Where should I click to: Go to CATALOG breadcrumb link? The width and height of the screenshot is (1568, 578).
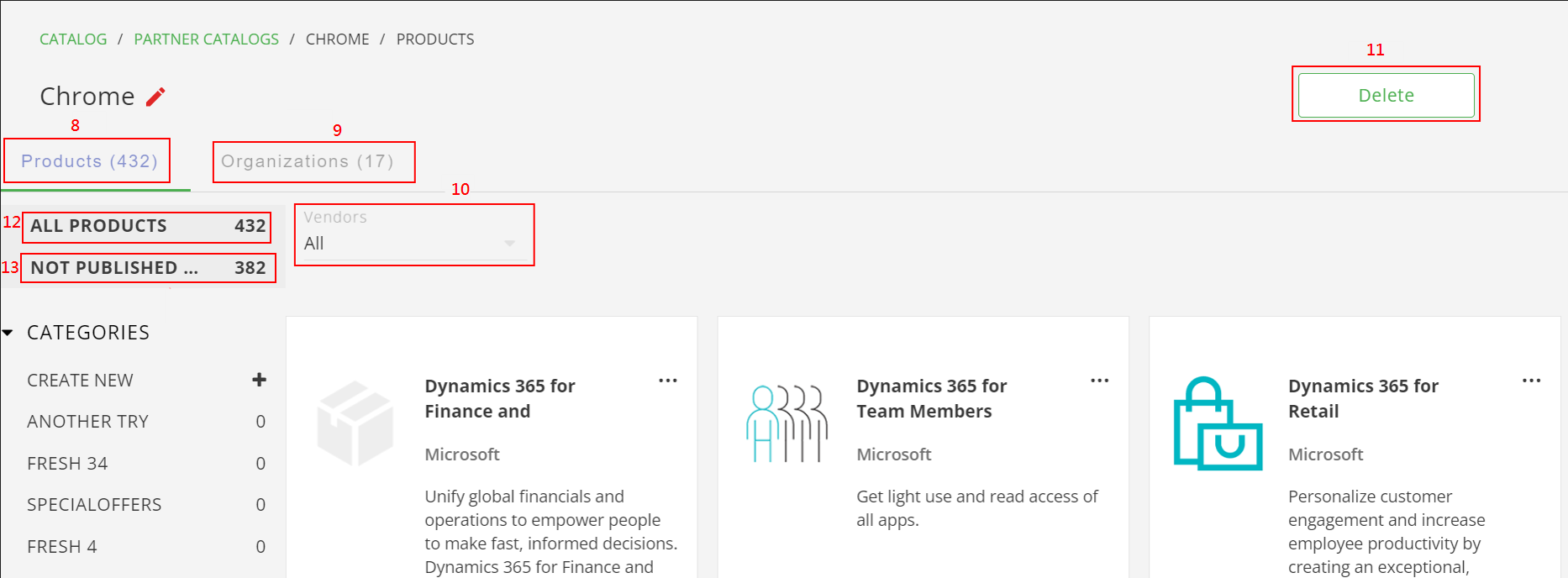[73, 39]
